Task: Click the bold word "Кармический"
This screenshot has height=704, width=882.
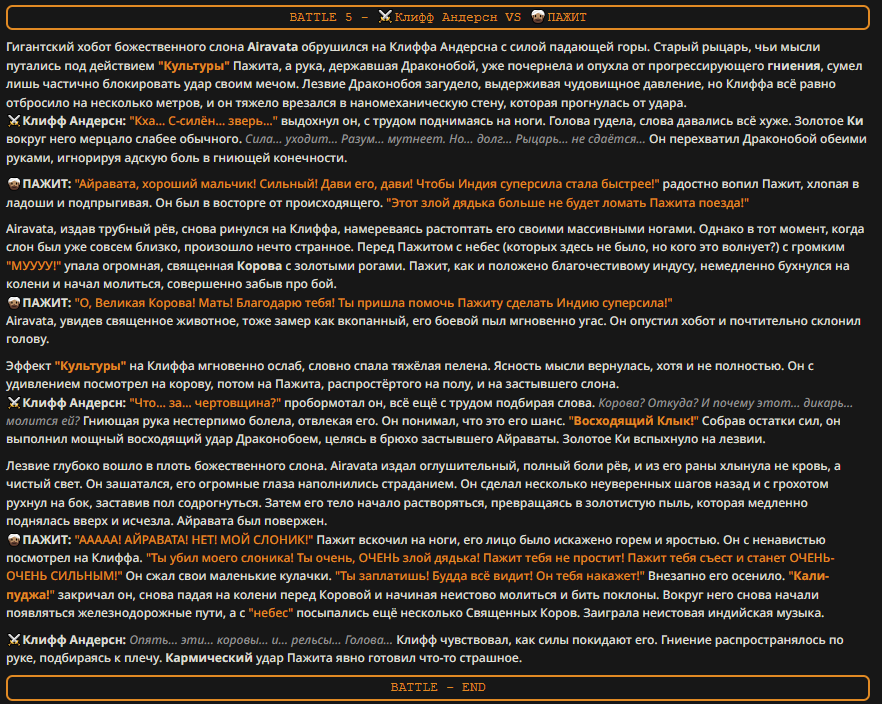Action: 209,658
